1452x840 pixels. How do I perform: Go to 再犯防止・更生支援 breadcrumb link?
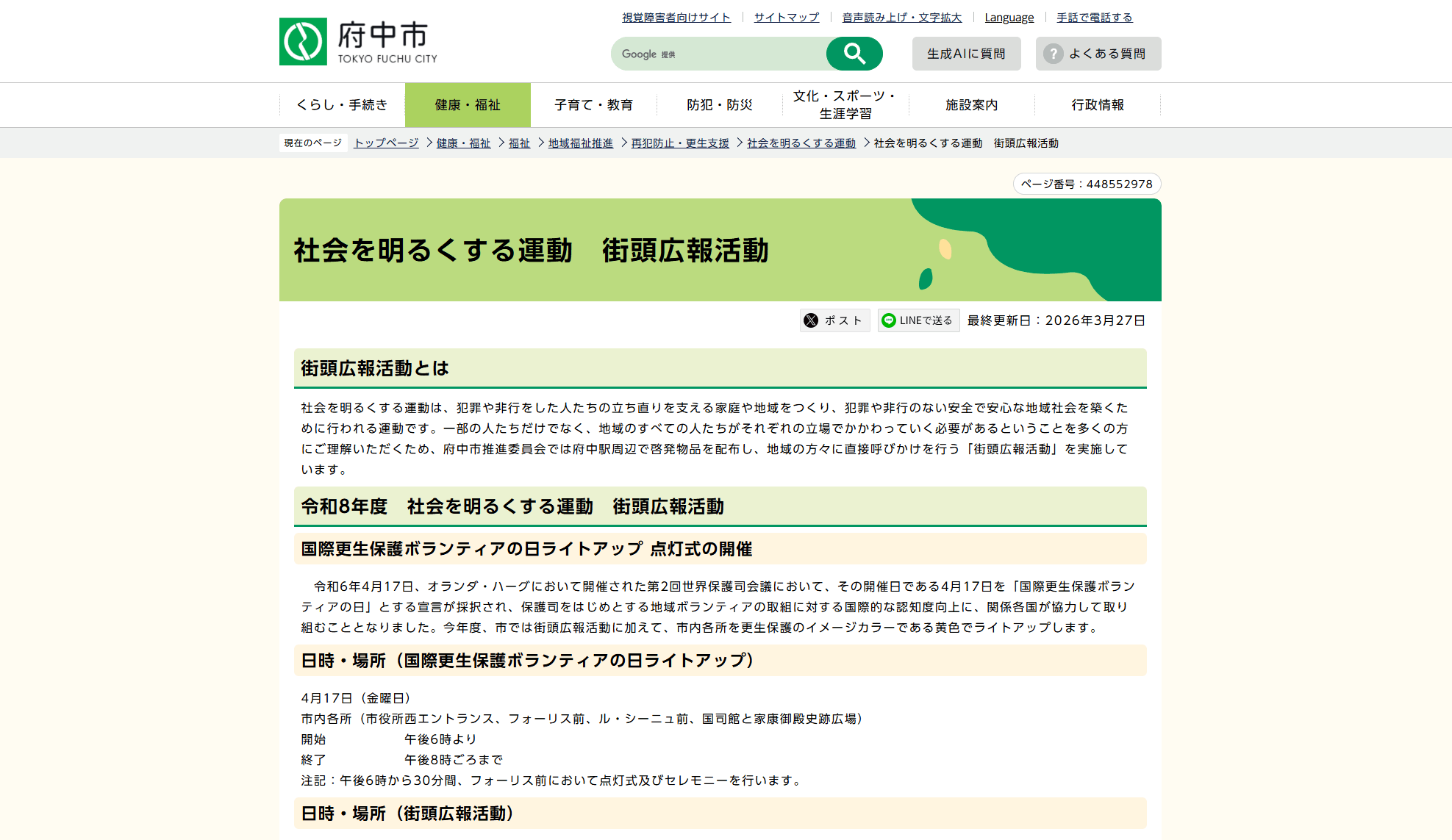click(x=680, y=143)
